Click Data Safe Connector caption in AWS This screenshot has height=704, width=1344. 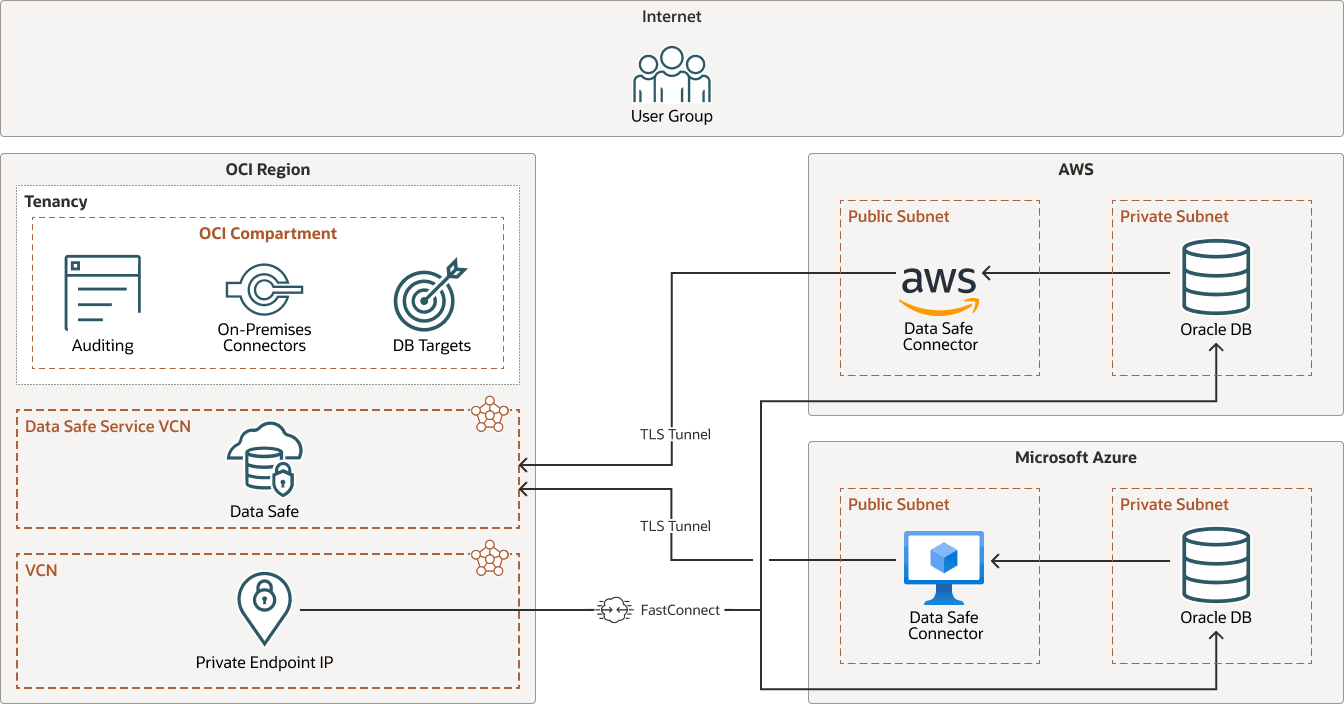(x=940, y=336)
